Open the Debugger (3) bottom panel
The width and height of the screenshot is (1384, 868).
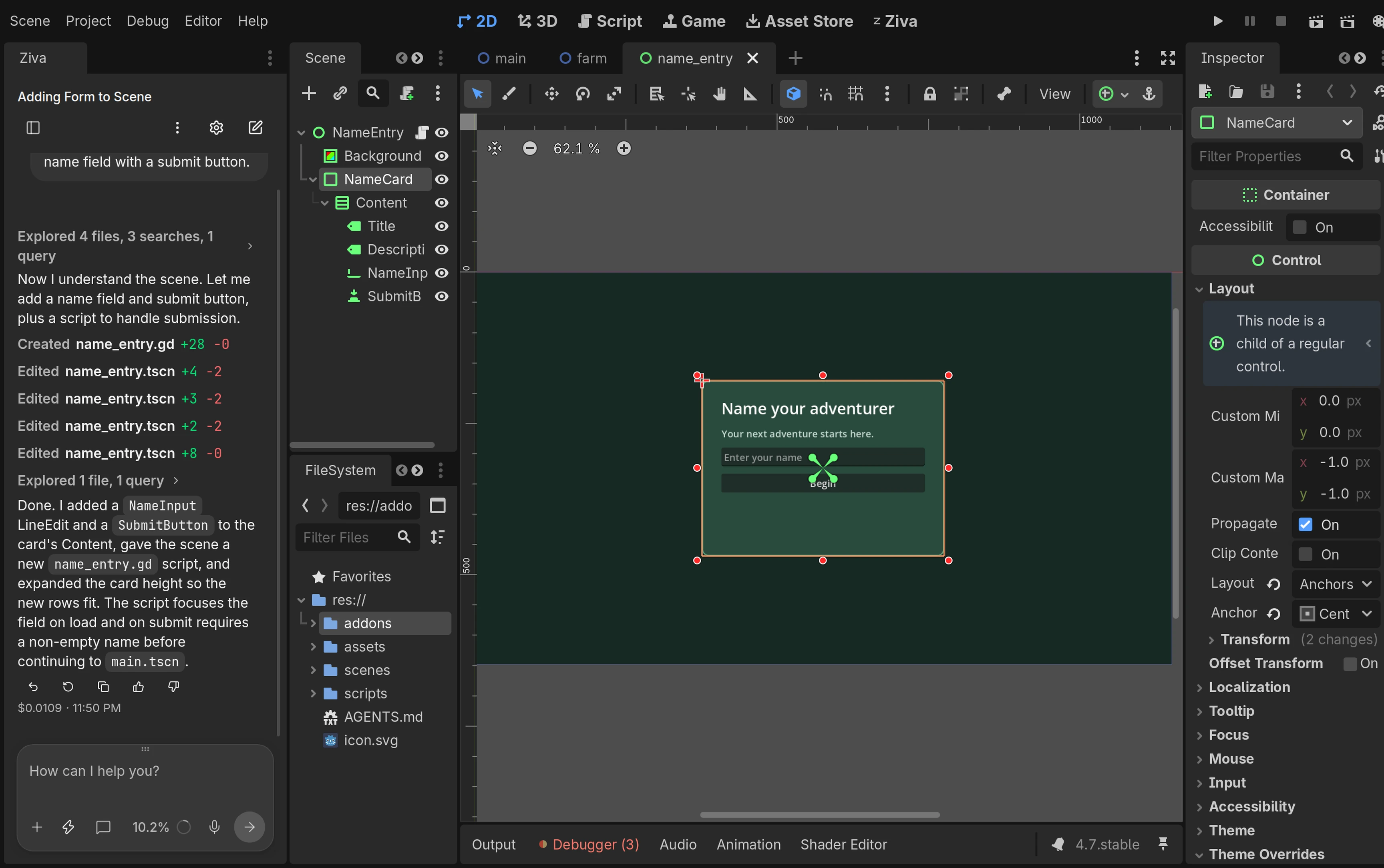click(x=589, y=844)
